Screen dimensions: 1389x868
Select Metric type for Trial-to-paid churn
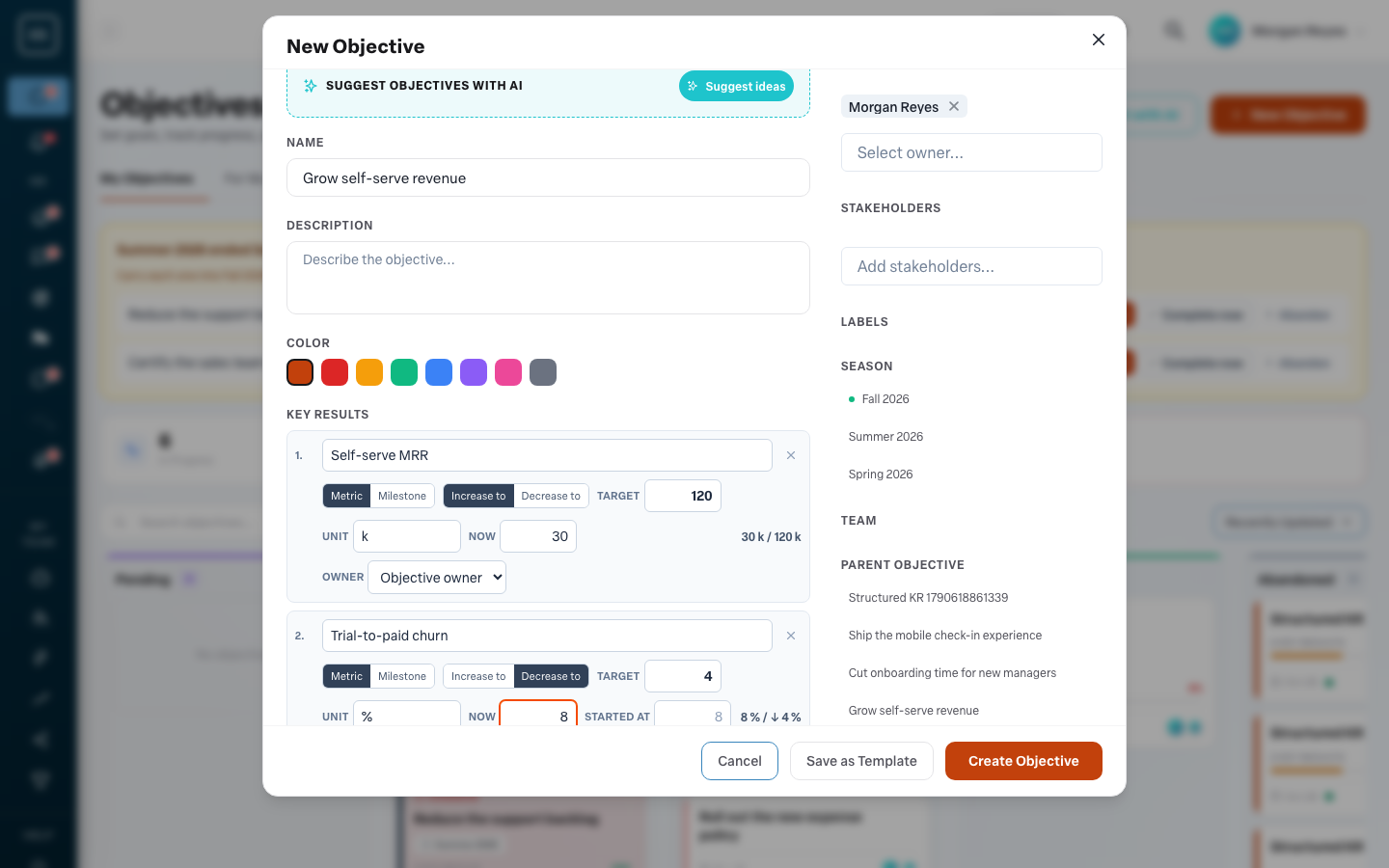point(346,676)
